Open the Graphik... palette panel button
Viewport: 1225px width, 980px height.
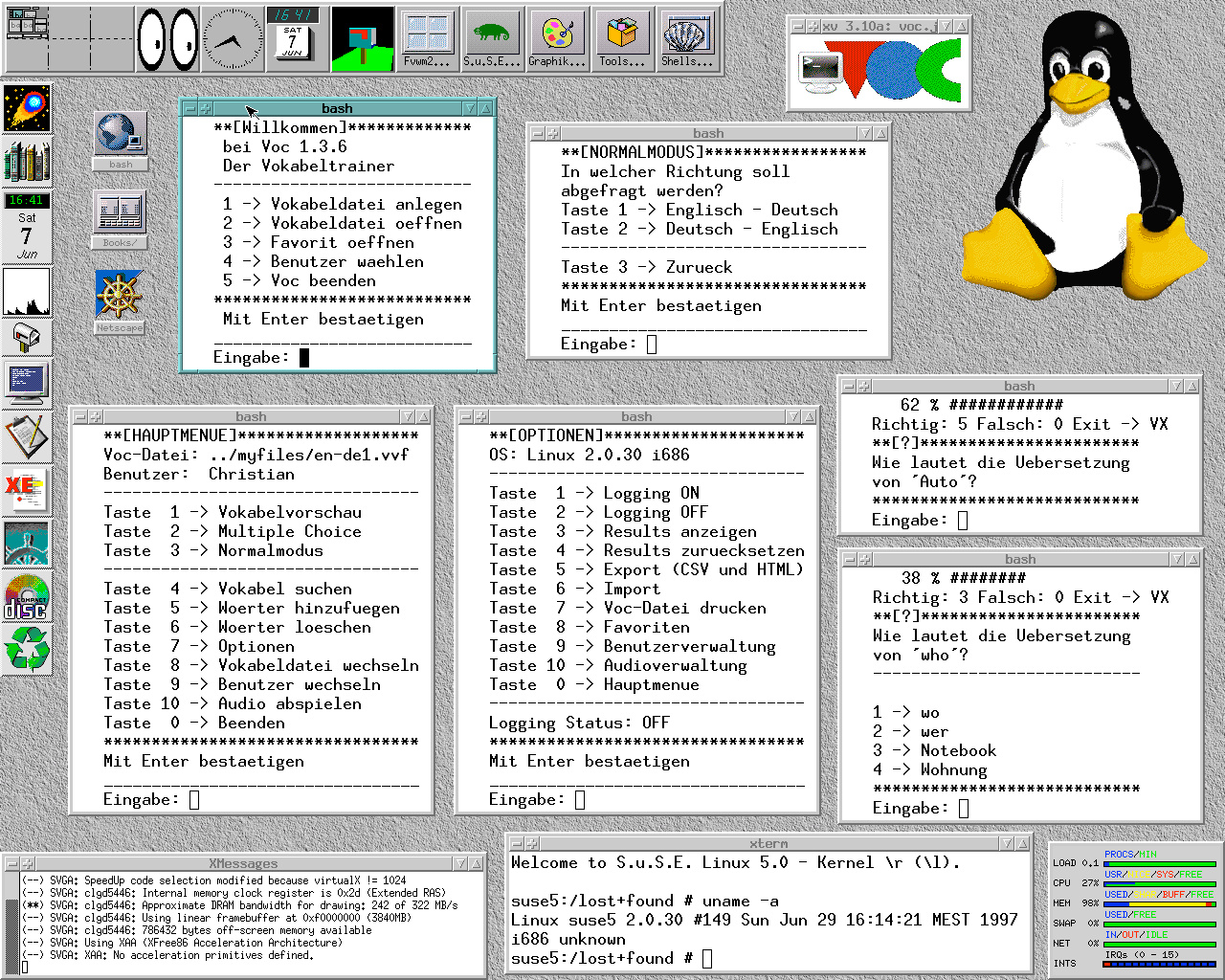[x=557, y=39]
